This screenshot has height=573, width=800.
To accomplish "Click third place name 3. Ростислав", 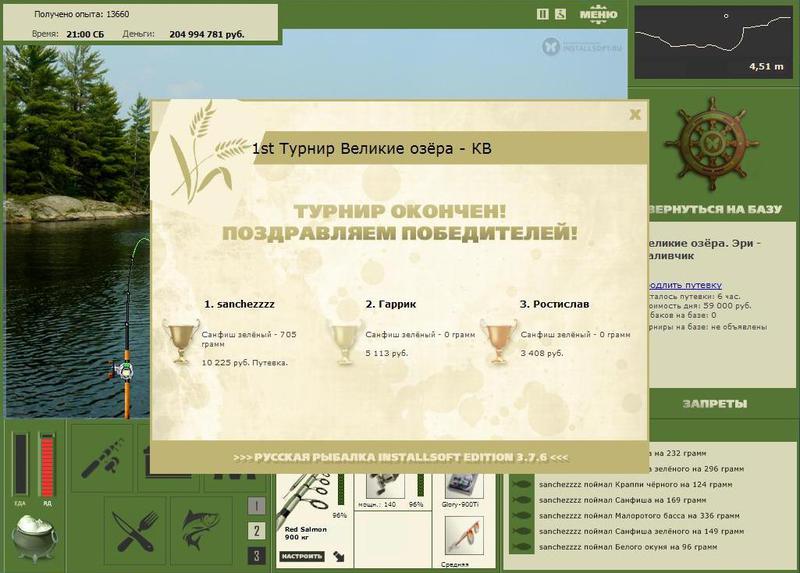I will pos(555,304).
